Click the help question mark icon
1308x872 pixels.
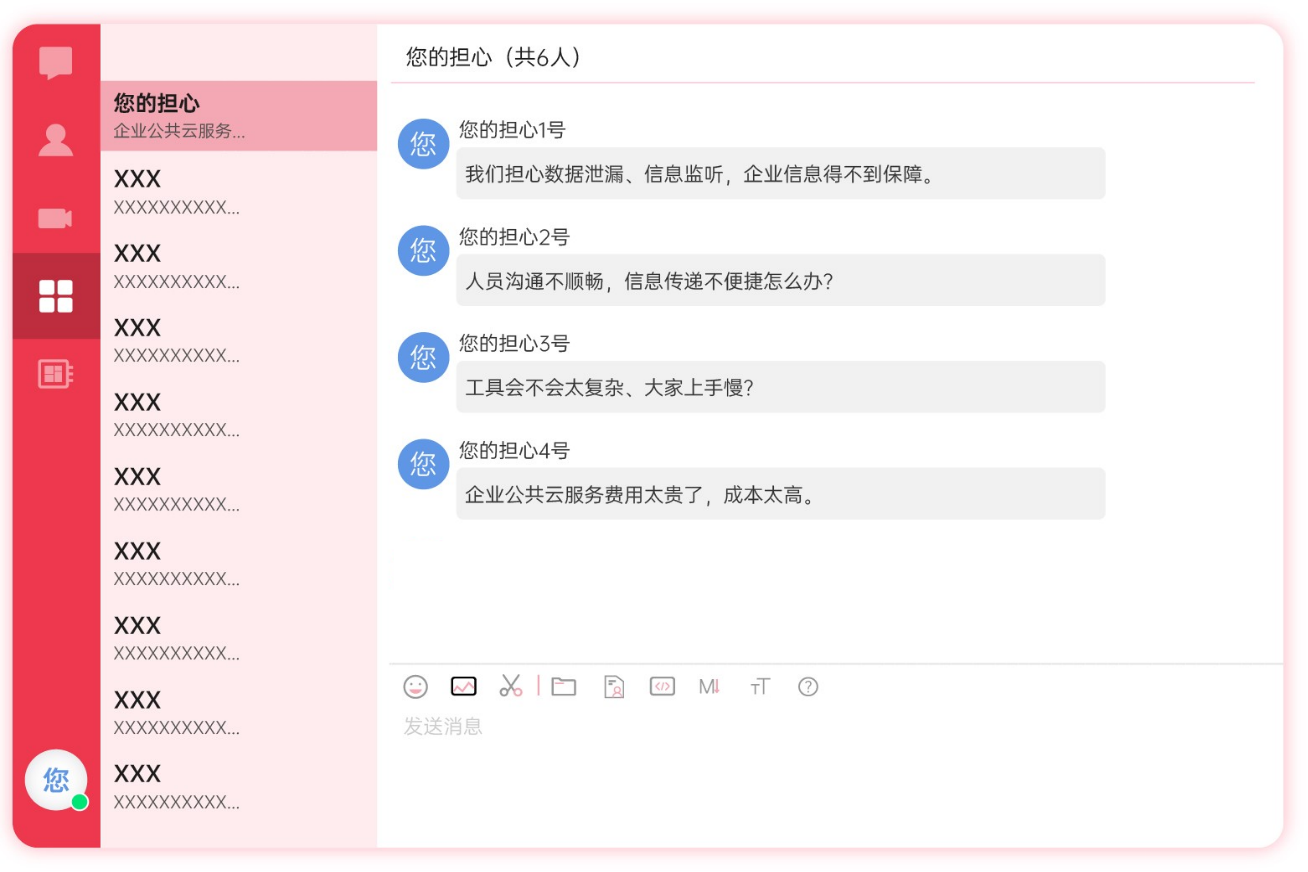coord(808,687)
